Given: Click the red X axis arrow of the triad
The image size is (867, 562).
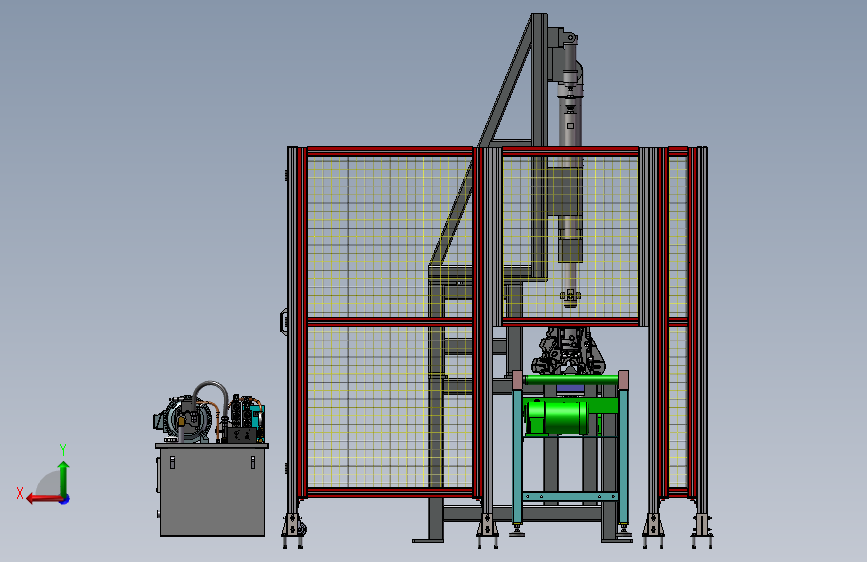Looking at the screenshot, I should [x=43, y=499].
